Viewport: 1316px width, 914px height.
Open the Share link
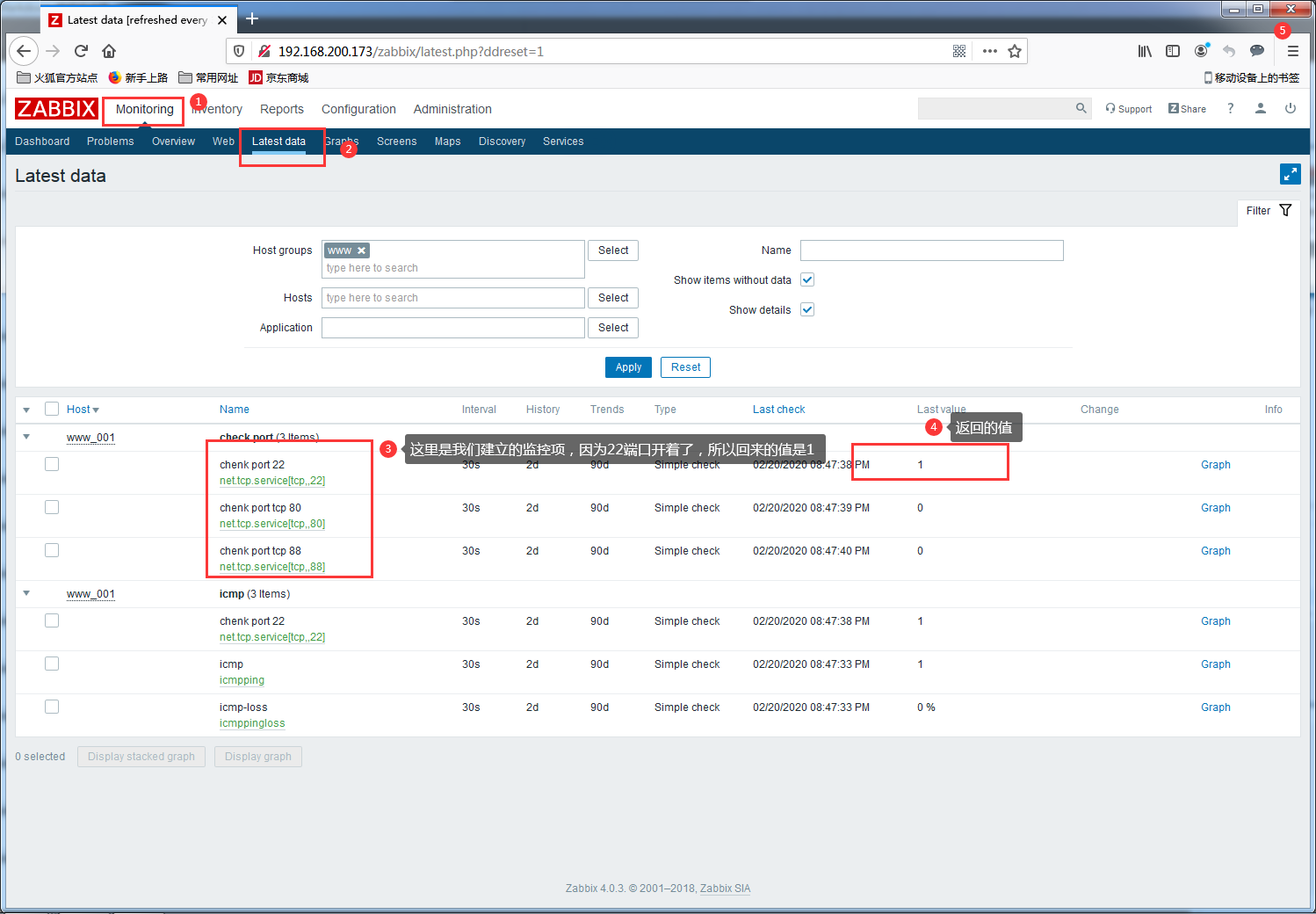(x=1187, y=109)
